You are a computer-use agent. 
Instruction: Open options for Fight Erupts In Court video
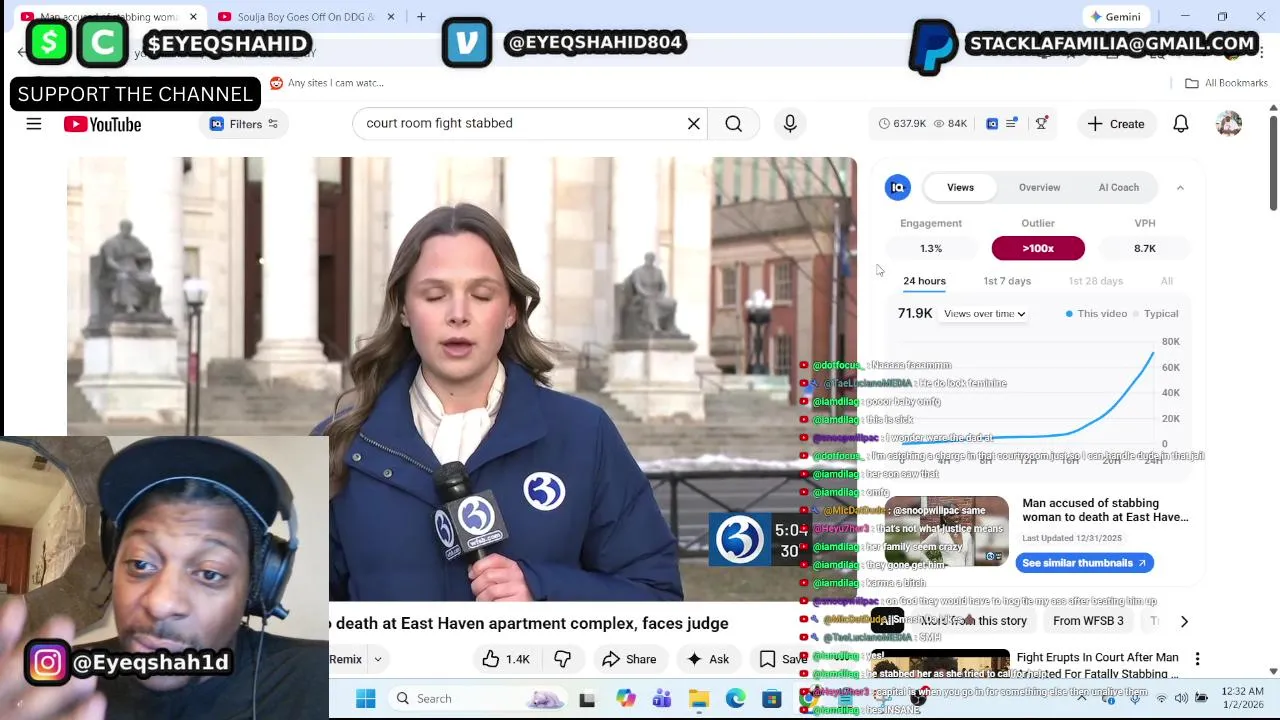[x=1197, y=659]
